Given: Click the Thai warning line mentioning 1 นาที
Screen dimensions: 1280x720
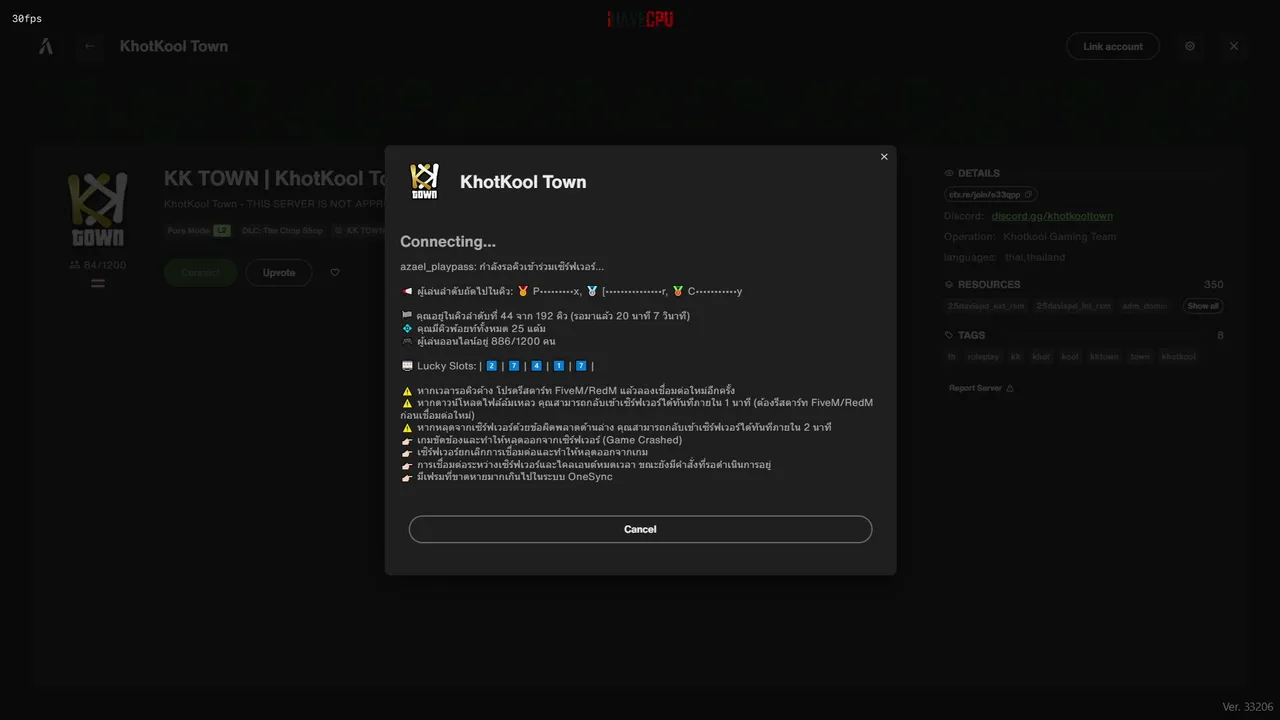Looking at the screenshot, I should (637, 409).
